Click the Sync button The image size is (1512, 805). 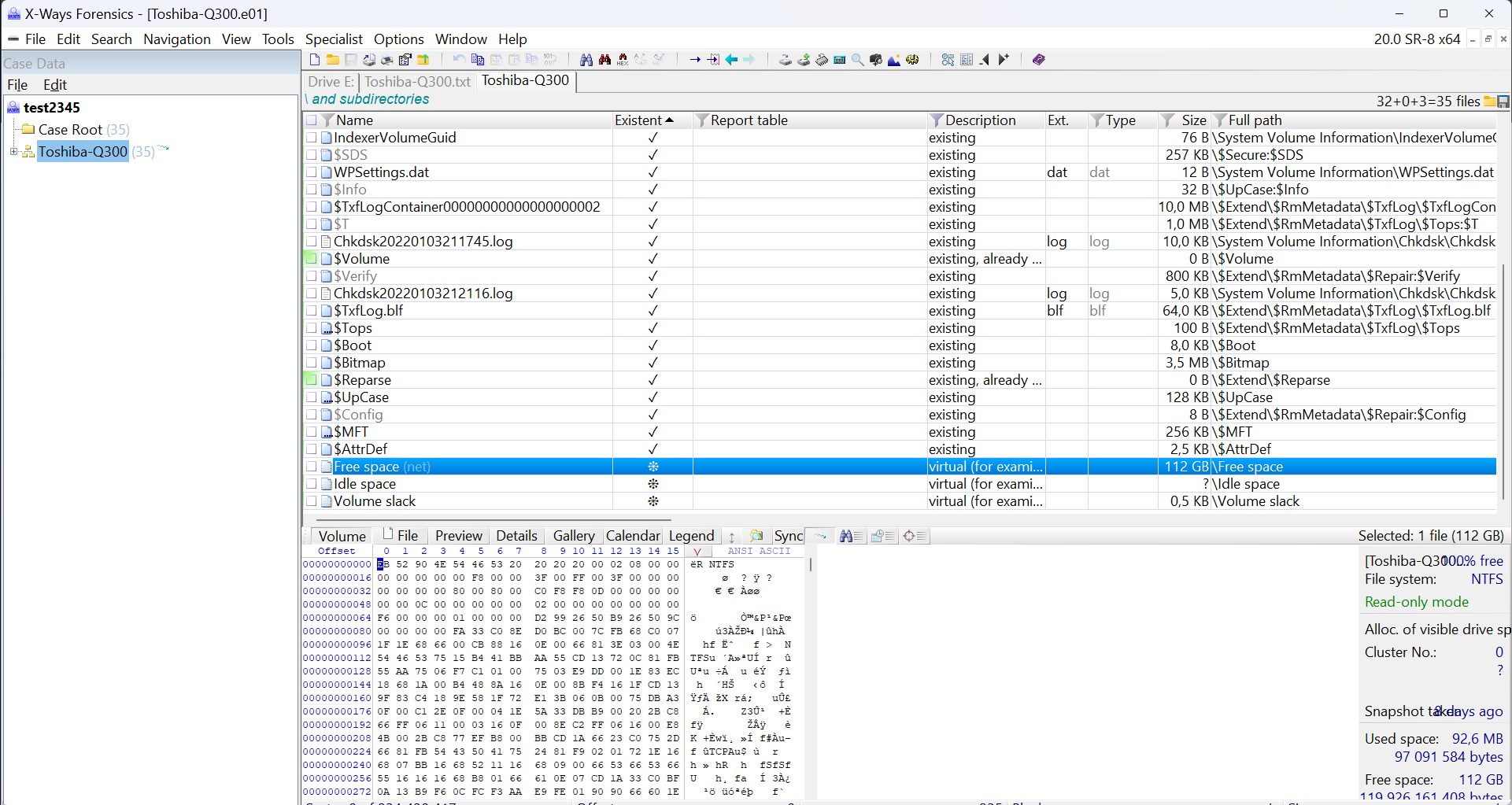click(x=789, y=536)
